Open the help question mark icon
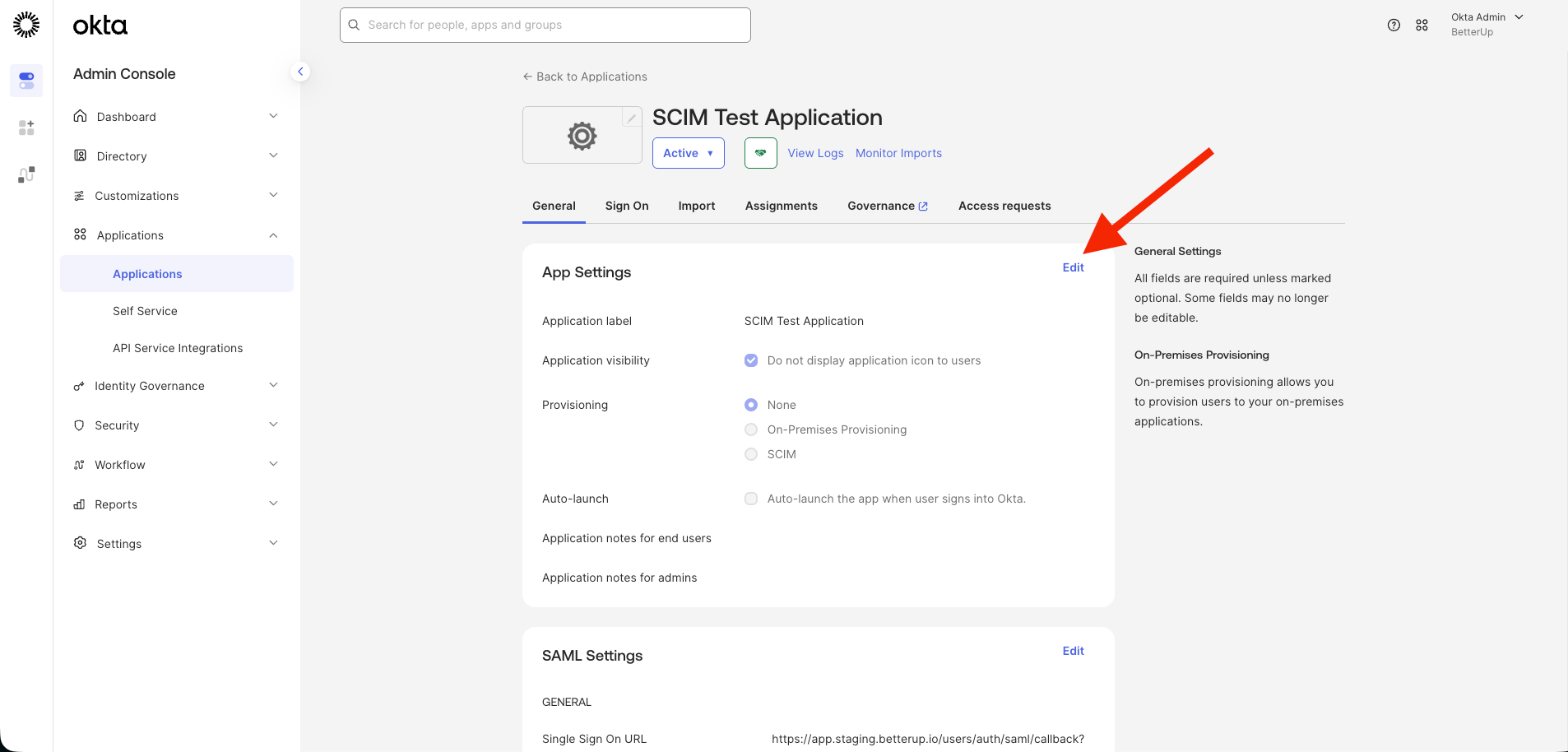 [1394, 25]
